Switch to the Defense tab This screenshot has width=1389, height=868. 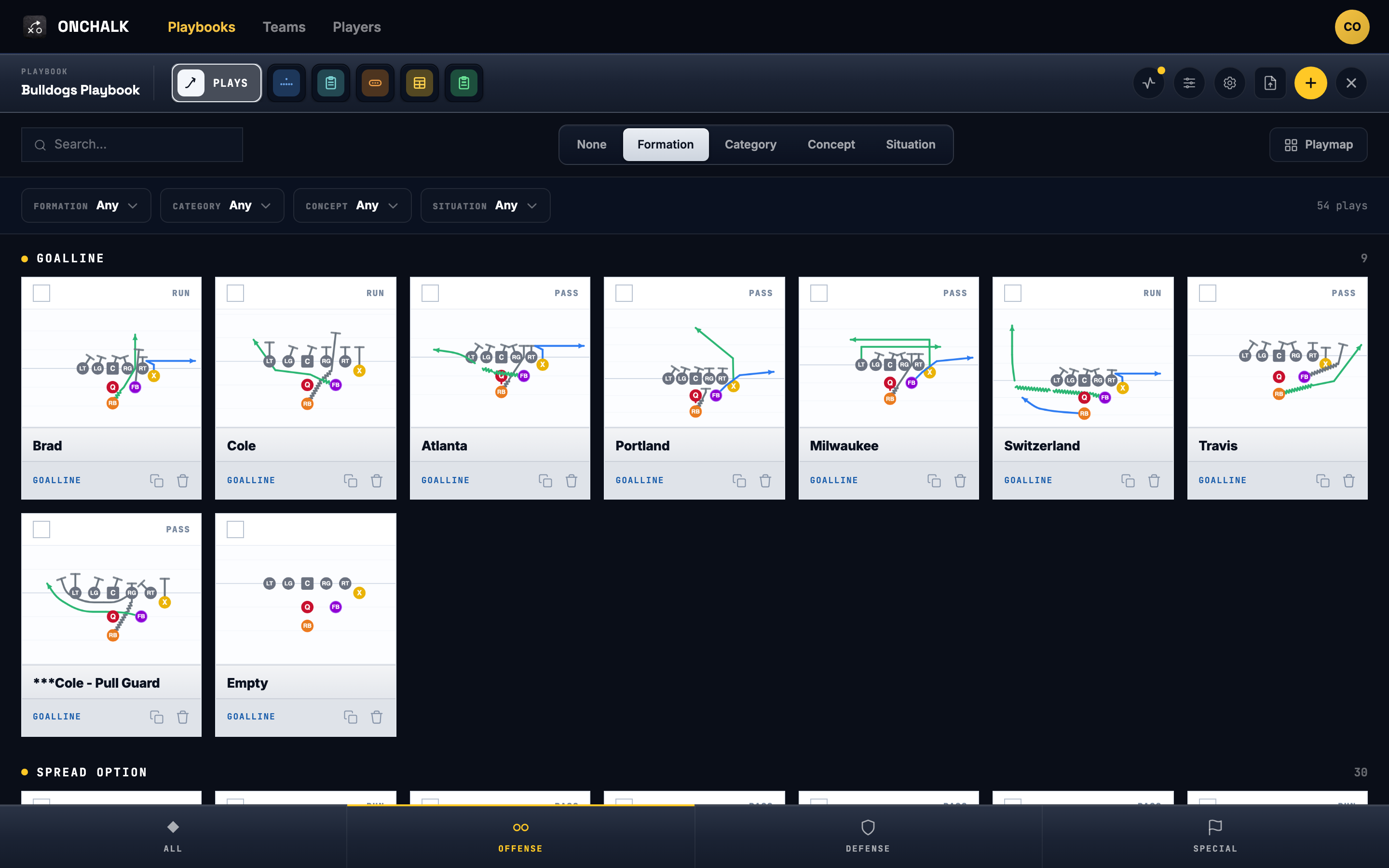(868, 837)
